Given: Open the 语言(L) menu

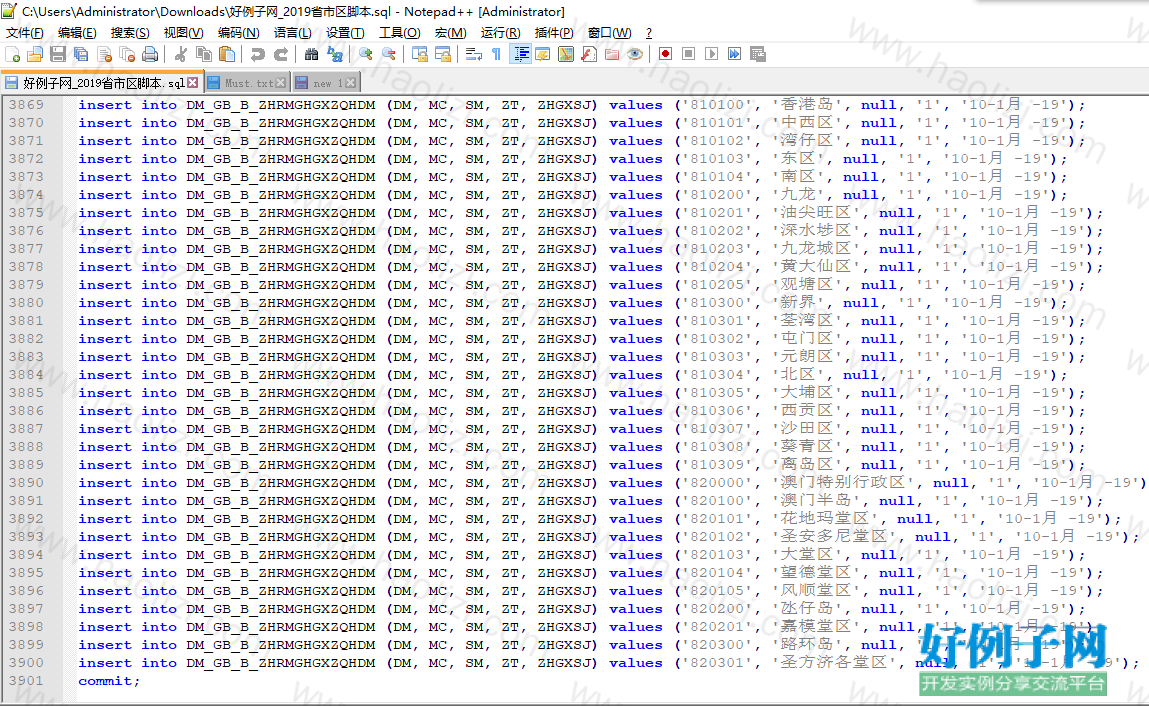Looking at the screenshot, I should point(292,33).
